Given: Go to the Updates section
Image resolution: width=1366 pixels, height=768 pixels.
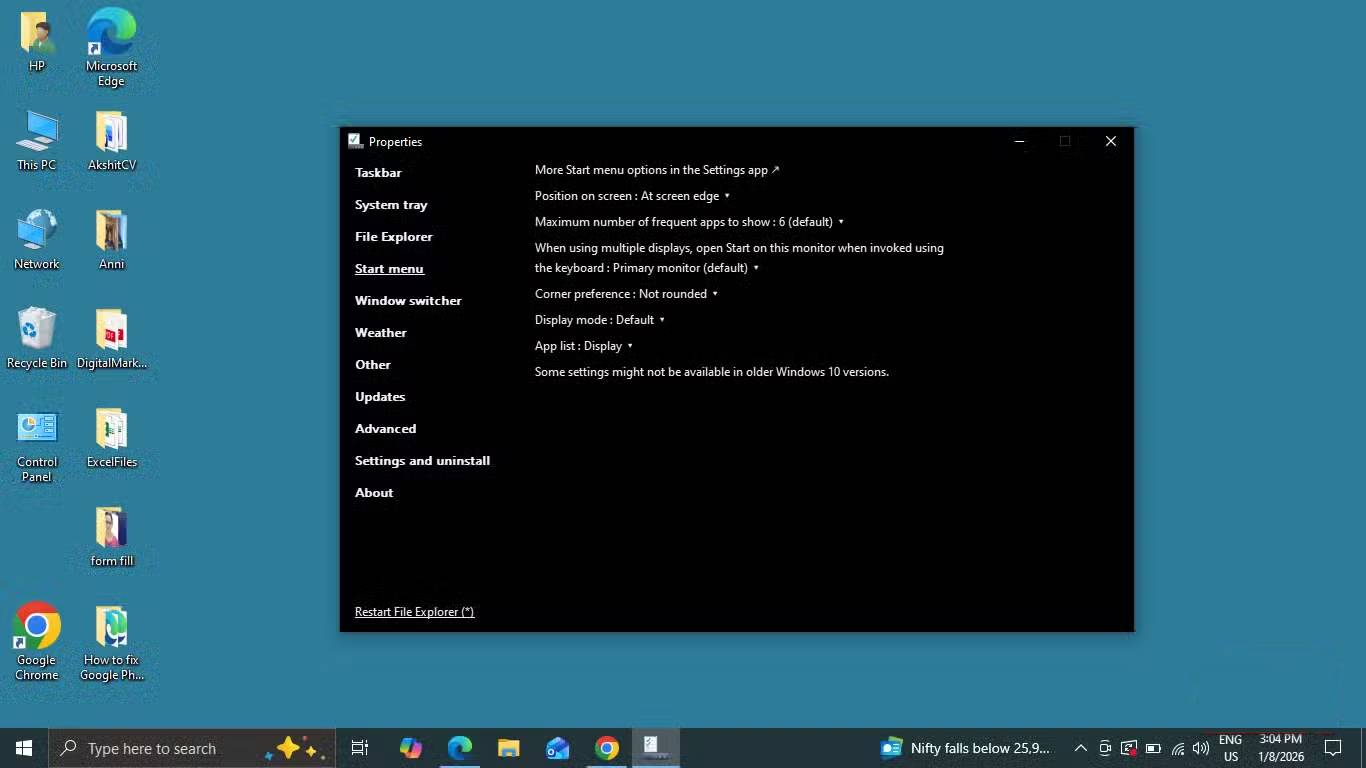Looking at the screenshot, I should coord(380,397).
